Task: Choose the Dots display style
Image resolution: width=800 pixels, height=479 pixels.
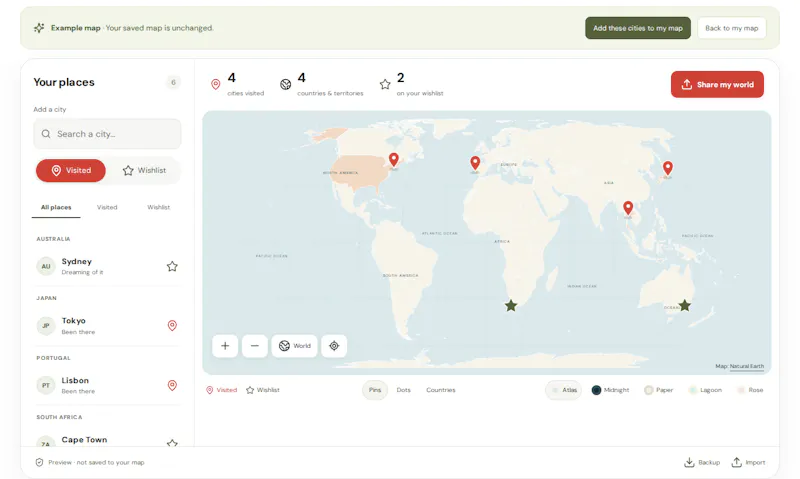Action: pos(404,390)
